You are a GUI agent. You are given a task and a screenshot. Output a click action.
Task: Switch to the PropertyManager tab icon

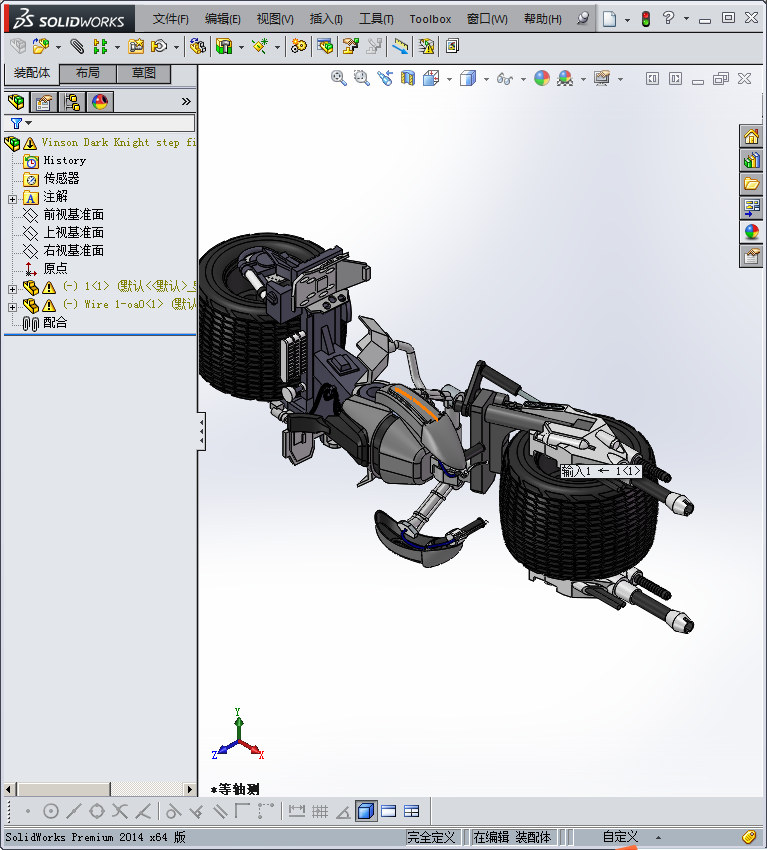[44, 101]
